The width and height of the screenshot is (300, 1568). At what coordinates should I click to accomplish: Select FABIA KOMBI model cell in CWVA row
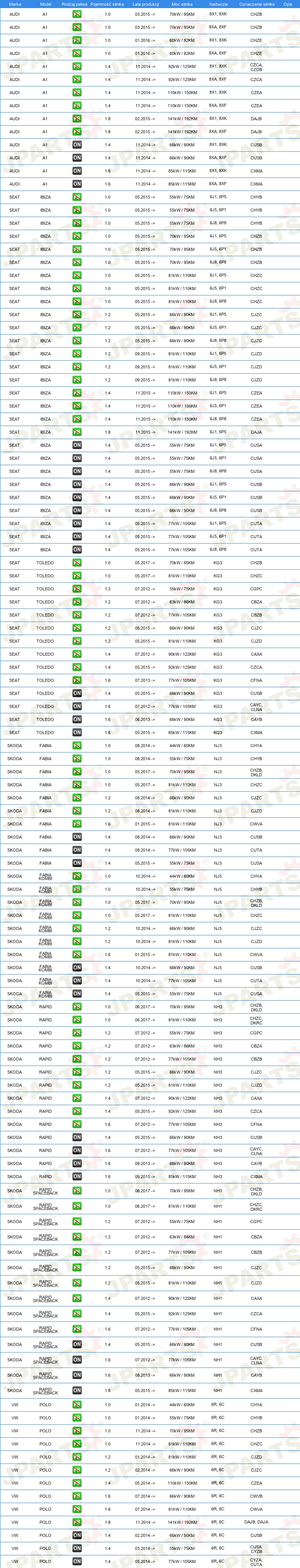(x=45, y=955)
